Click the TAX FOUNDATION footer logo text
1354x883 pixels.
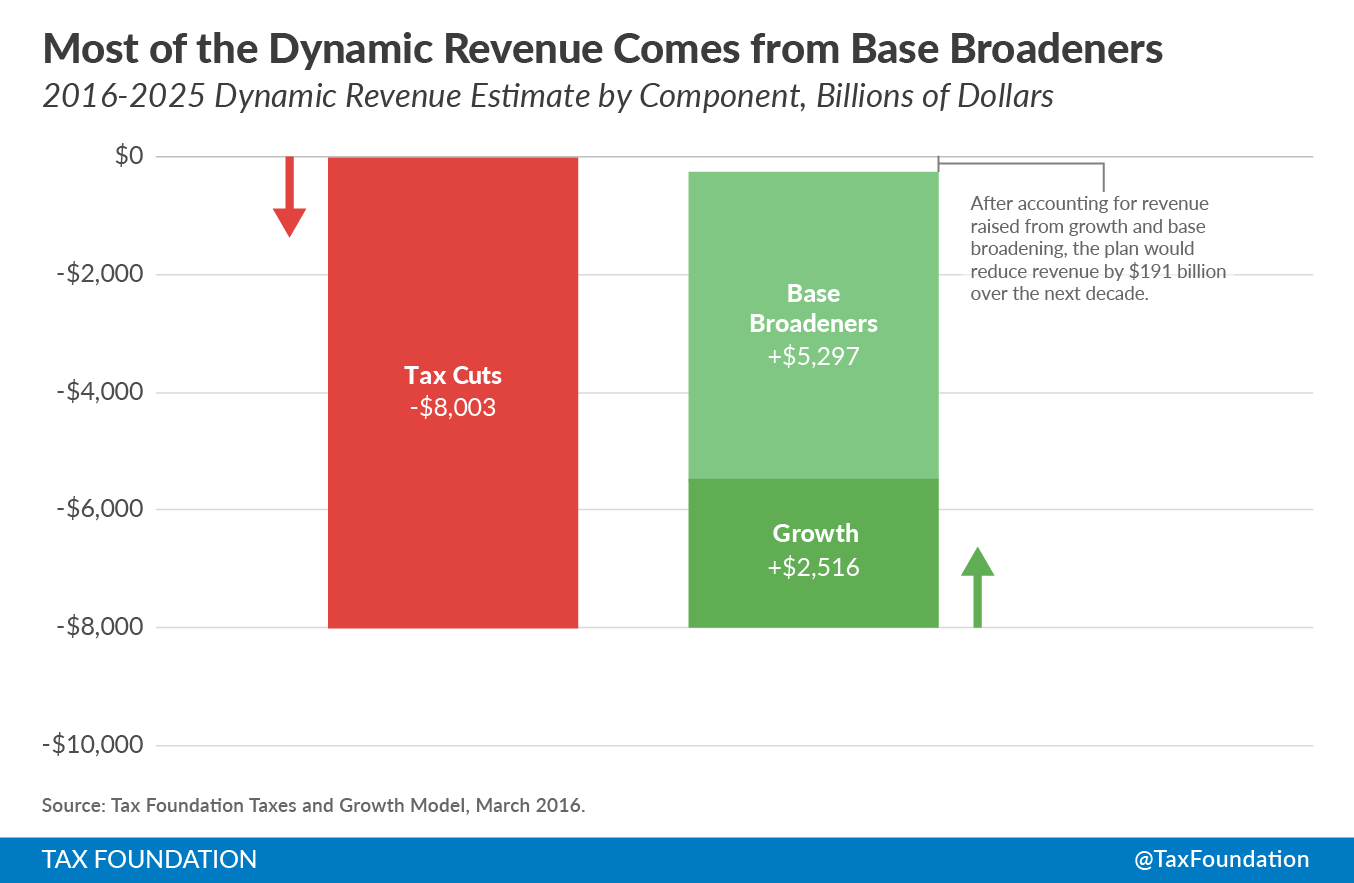click(149, 859)
